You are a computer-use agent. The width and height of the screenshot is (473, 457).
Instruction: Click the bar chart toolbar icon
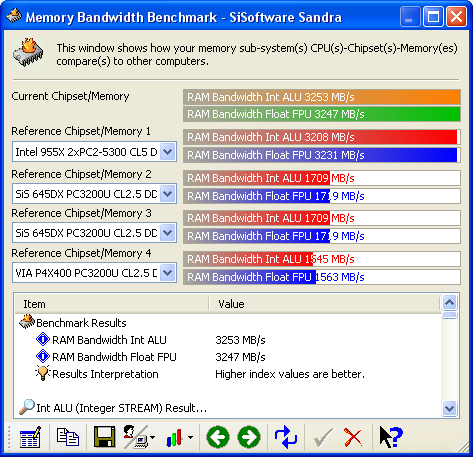174,438
